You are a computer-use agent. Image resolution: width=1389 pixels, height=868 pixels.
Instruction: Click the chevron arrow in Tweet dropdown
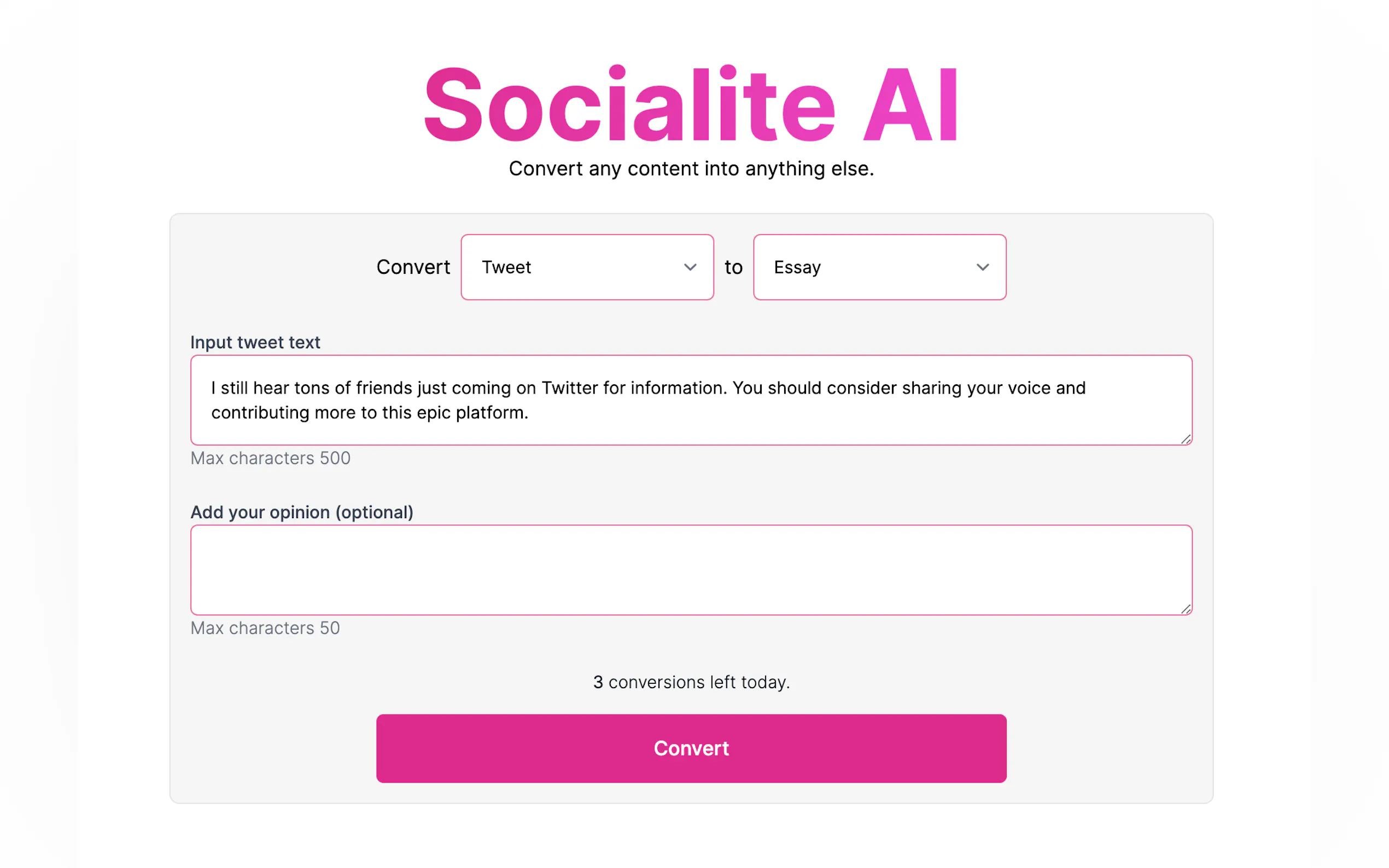click(690, 267)
